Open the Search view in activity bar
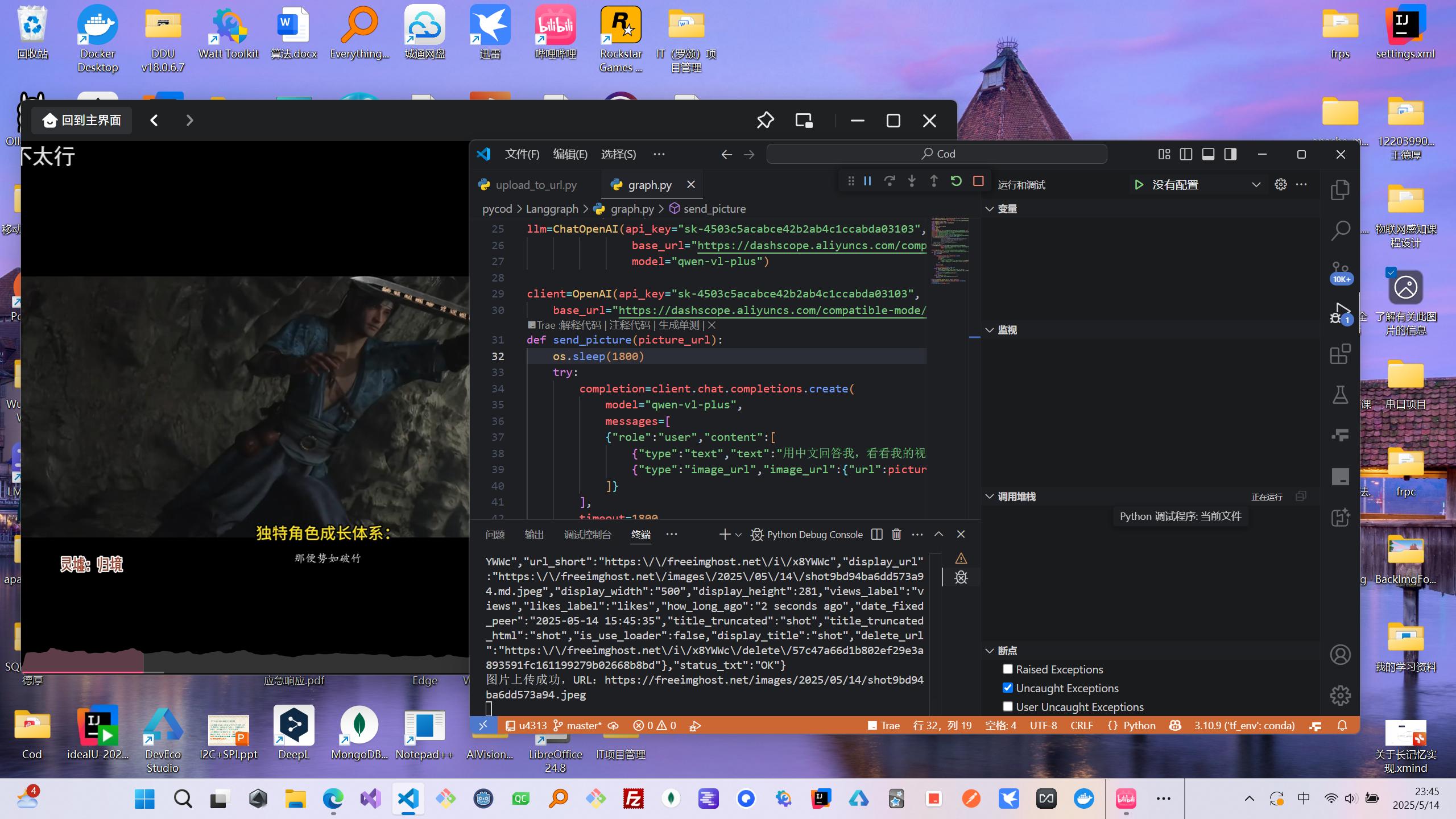 [x=1340, y=231]
